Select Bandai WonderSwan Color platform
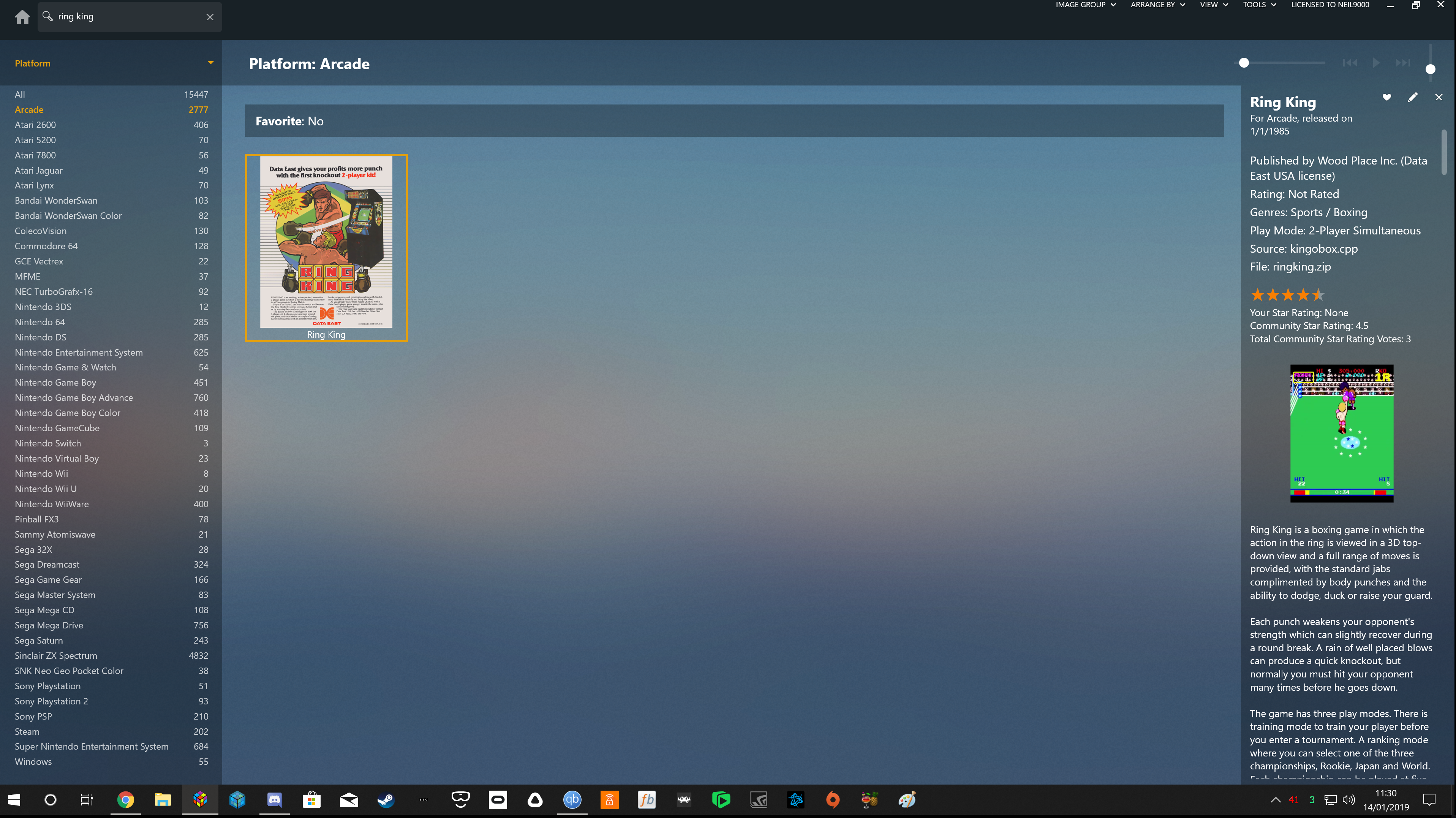Viewport: 1456px width, 818px height. pyautogui.click(x=111, y=216)
